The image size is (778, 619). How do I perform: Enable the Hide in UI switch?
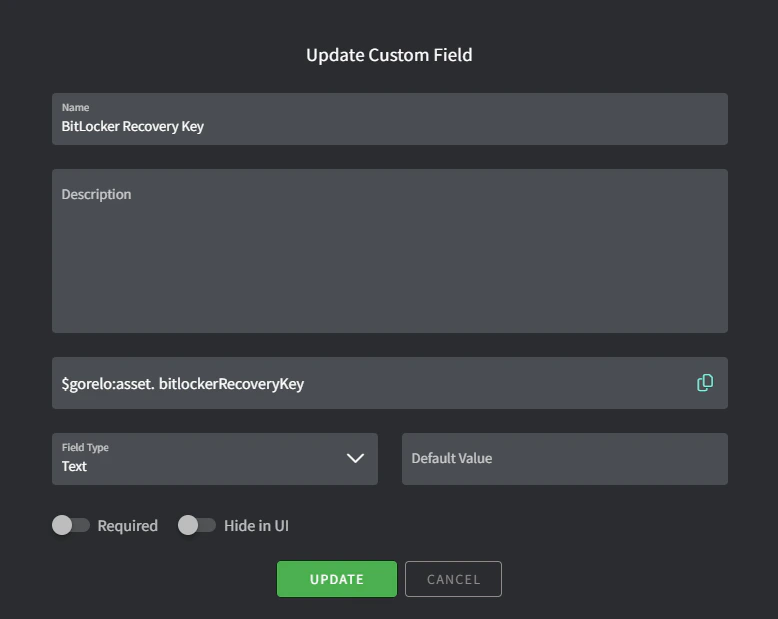[197, 525]
